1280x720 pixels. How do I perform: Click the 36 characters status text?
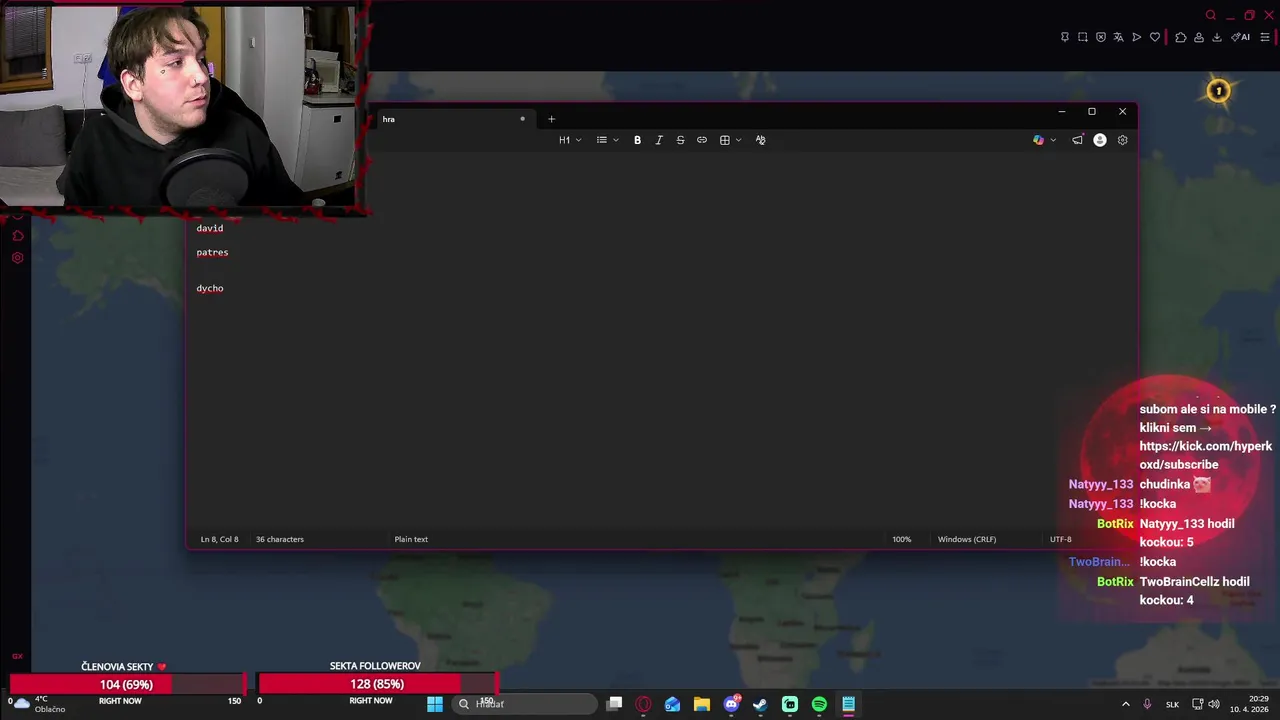click(x=279, y=539)
